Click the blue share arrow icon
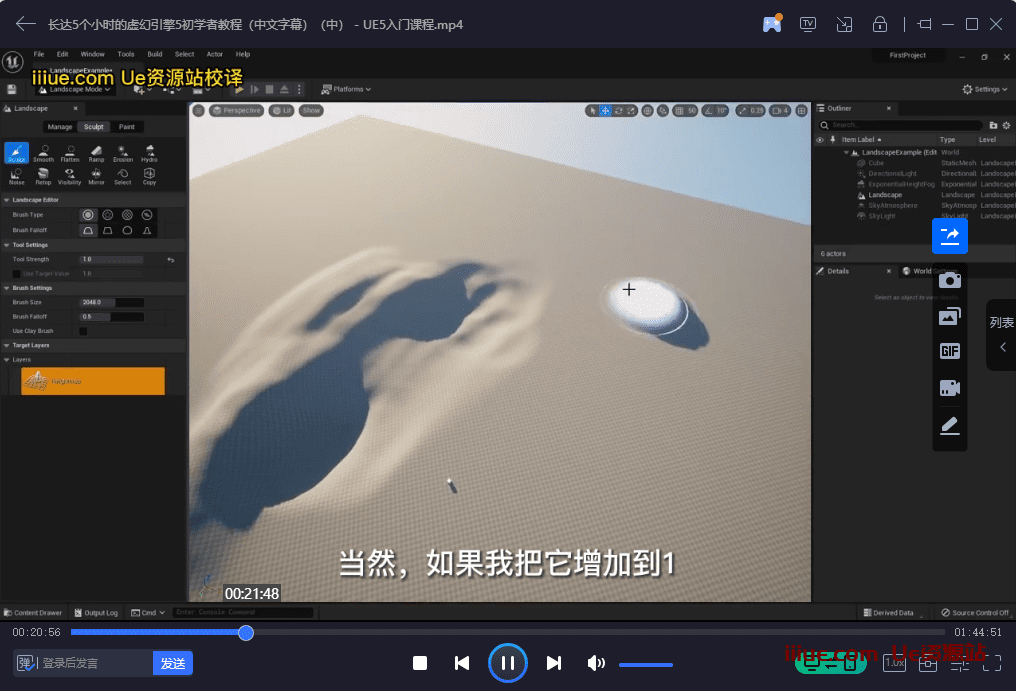 coord(949,236)
